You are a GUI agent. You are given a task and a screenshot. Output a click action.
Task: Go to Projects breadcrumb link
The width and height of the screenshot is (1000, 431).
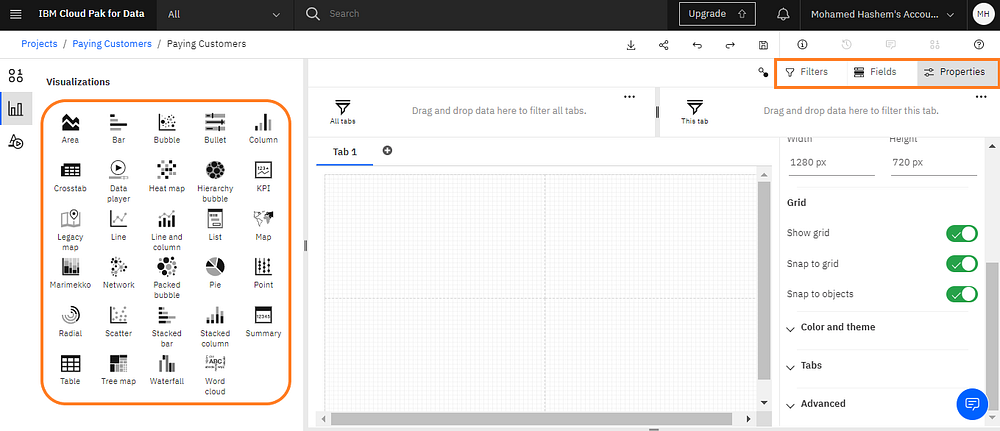39,44
